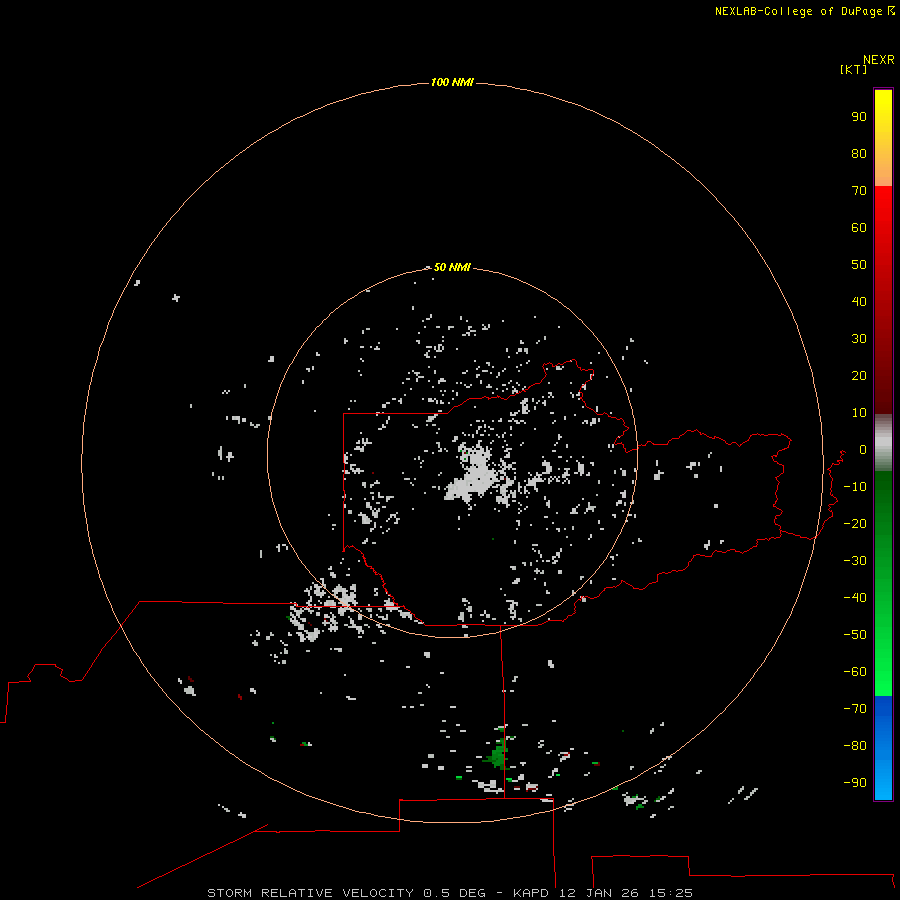The width and height of the screenshot is (900, 900).
Task: Click the -40 value on the velocity scale
Action: (855, 598)
